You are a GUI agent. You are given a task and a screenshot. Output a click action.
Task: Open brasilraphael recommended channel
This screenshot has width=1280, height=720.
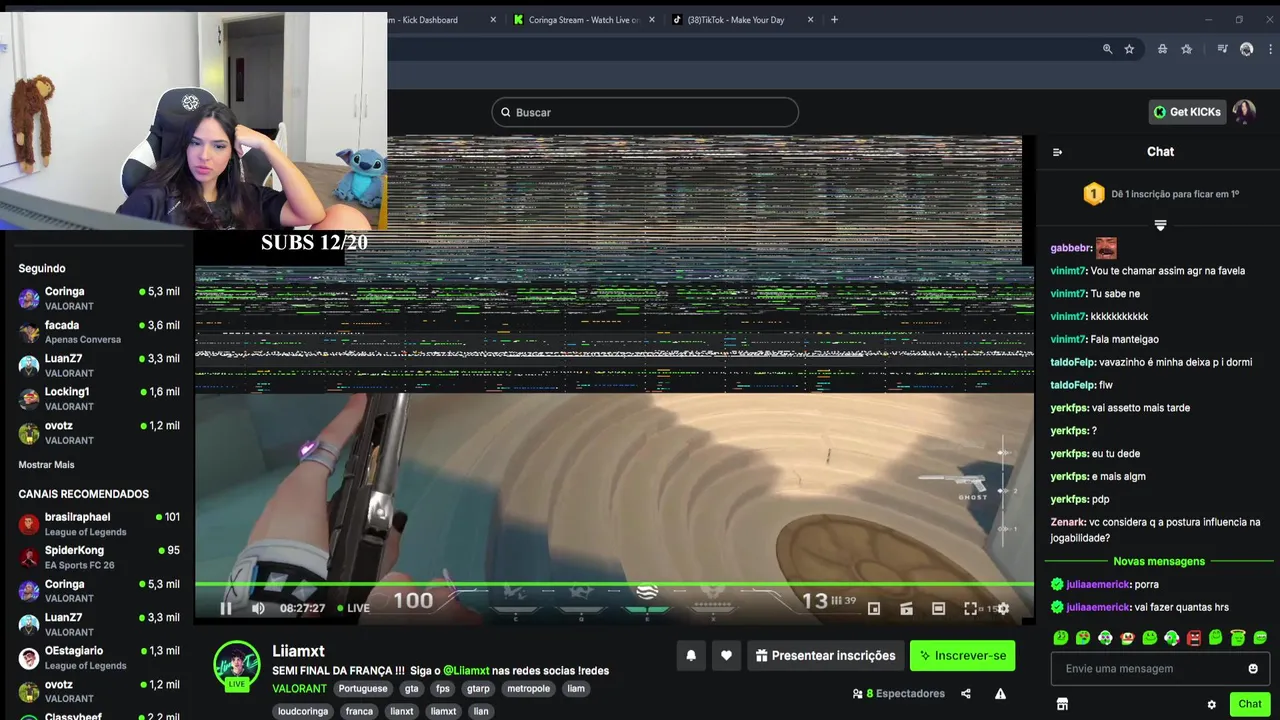(x=99, y=524)
